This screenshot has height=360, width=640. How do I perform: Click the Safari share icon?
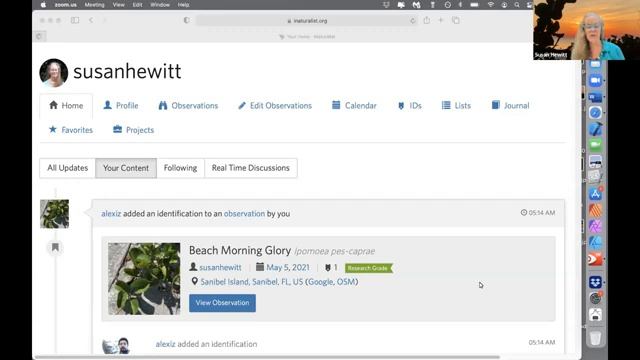pyautogui.click(x=427, y=20)
